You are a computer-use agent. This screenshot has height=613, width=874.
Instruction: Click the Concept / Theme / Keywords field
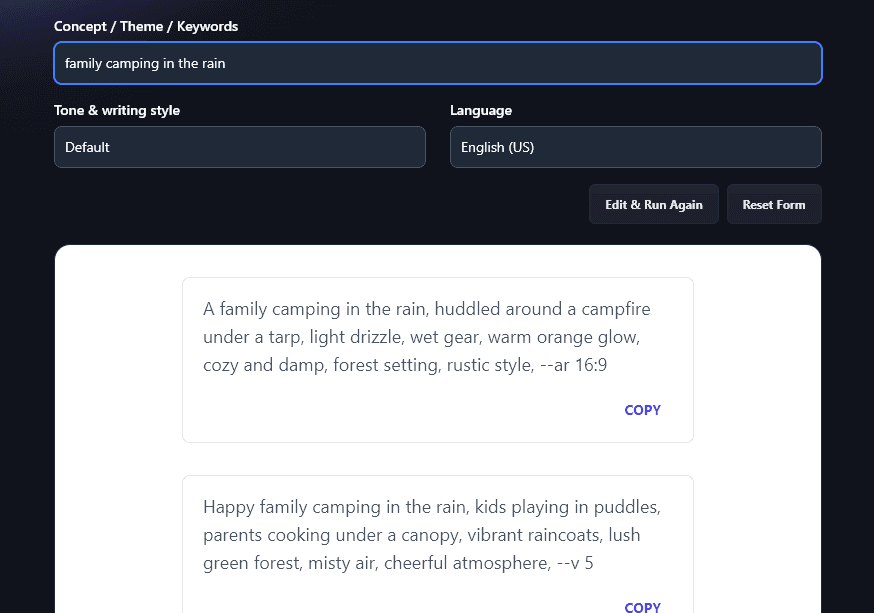(438, 63)
